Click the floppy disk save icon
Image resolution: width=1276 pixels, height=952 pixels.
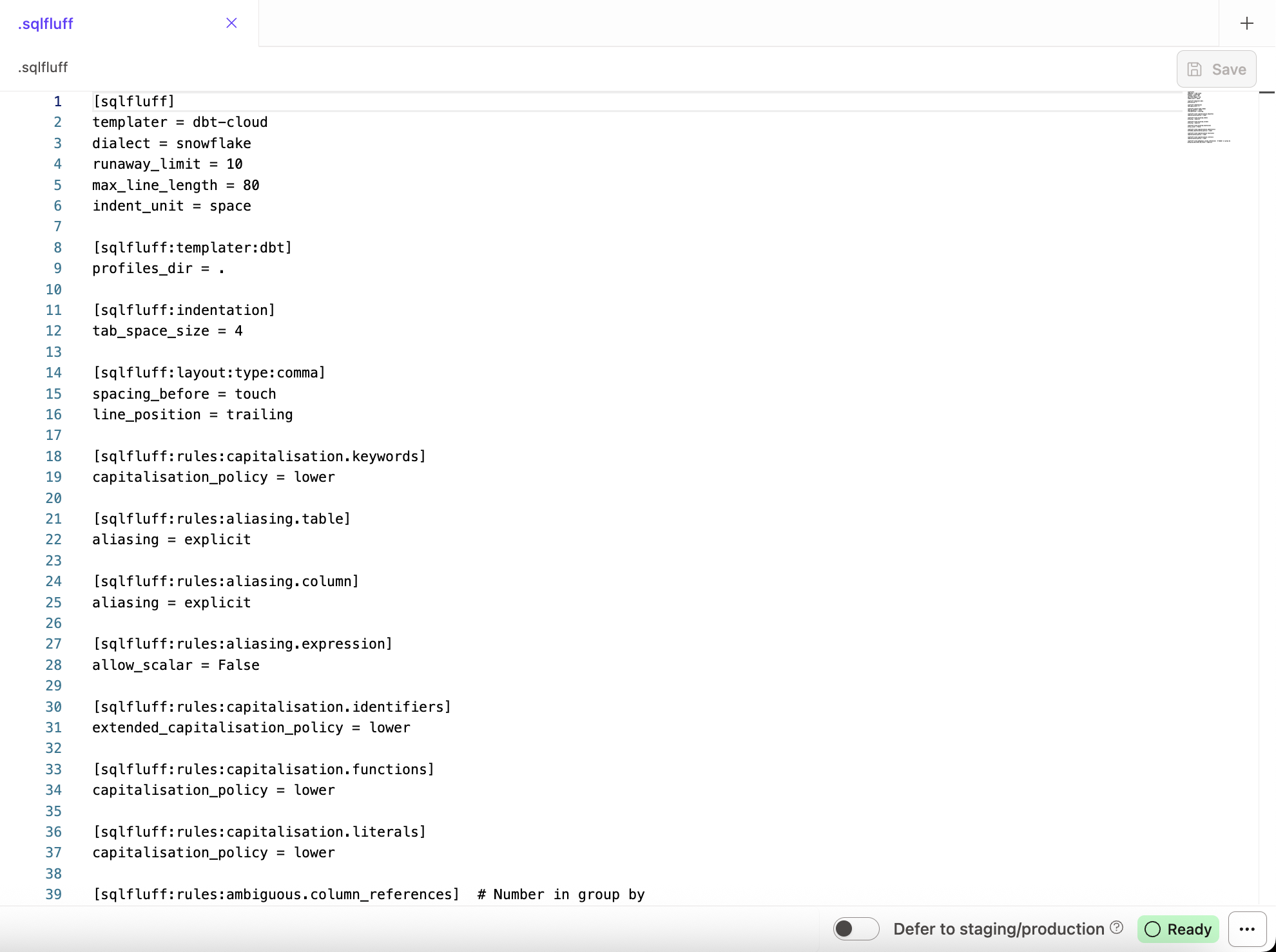1195,69
